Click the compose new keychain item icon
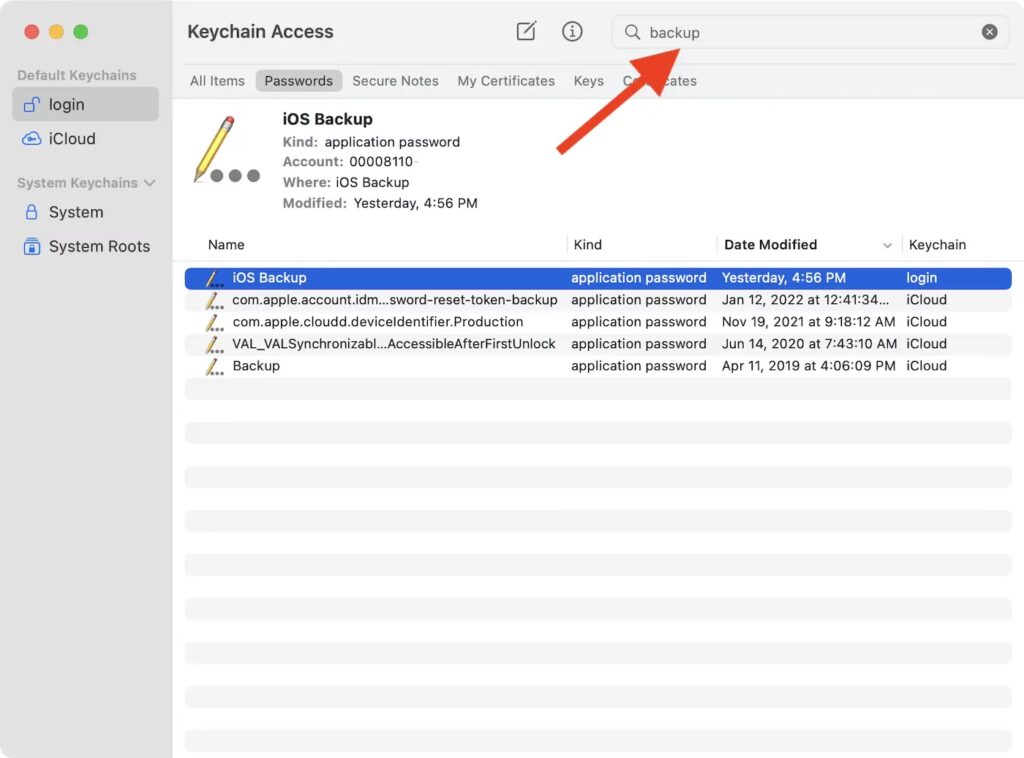The width and height of the screenshot is (1024, 758). pos(526,31)
